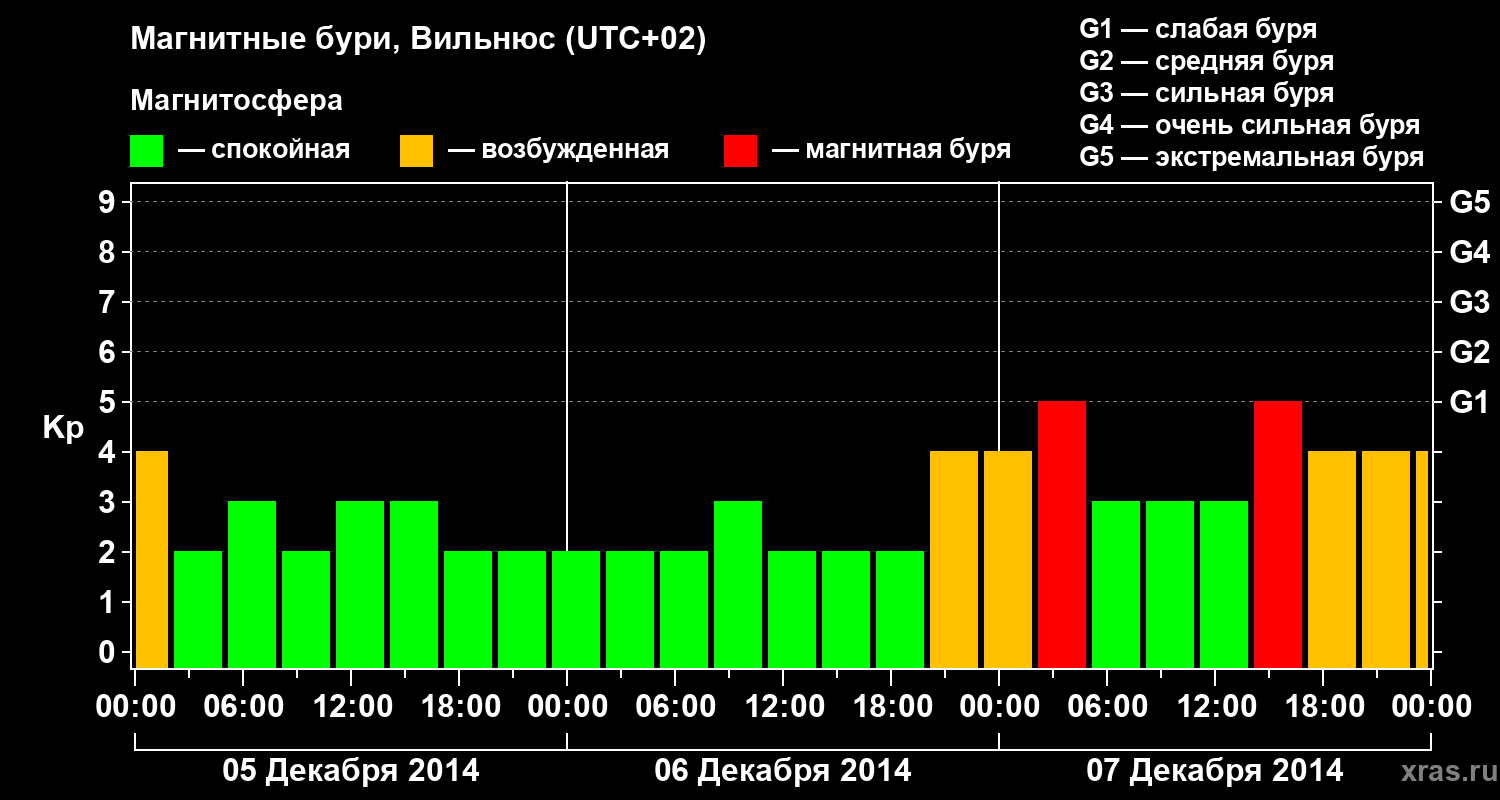
Task: Click the G1 label on right axis
Action: [1470, 402]
